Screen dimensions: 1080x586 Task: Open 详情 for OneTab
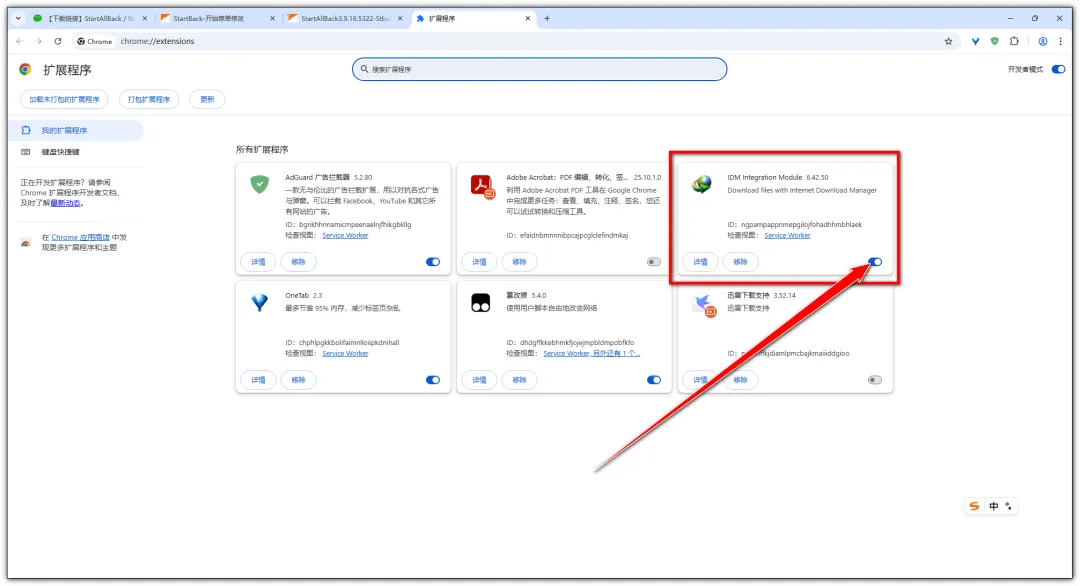pos(258,380)
